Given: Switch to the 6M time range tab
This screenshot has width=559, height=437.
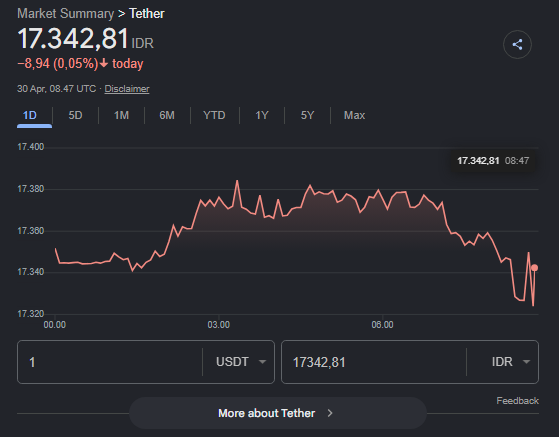Looking at the screenshot, I should coord(167,115).
